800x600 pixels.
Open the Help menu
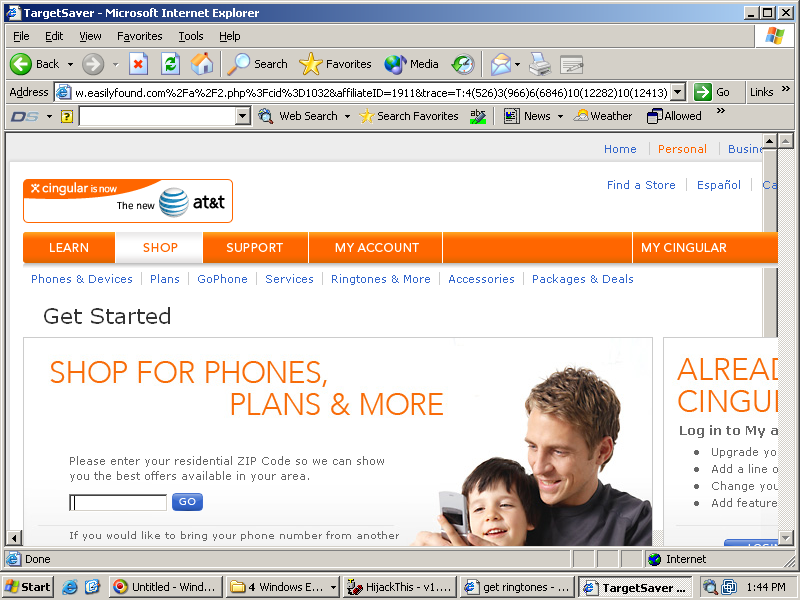click(230, 36)
